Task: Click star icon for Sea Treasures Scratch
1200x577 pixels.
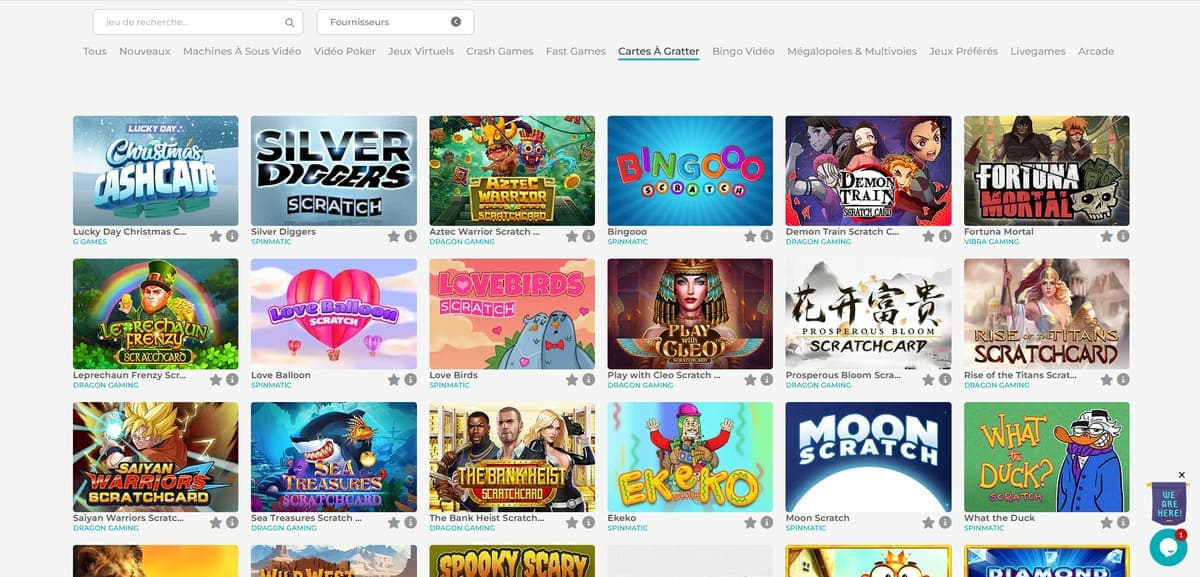Action: click(x=393, y=523)
